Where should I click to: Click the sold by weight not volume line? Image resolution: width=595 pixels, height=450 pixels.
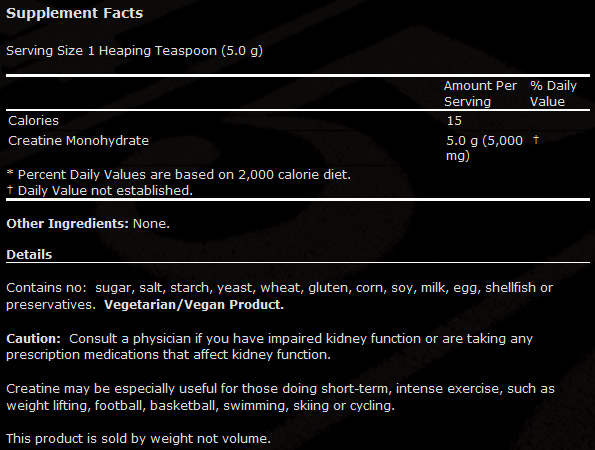pos(139,439)
